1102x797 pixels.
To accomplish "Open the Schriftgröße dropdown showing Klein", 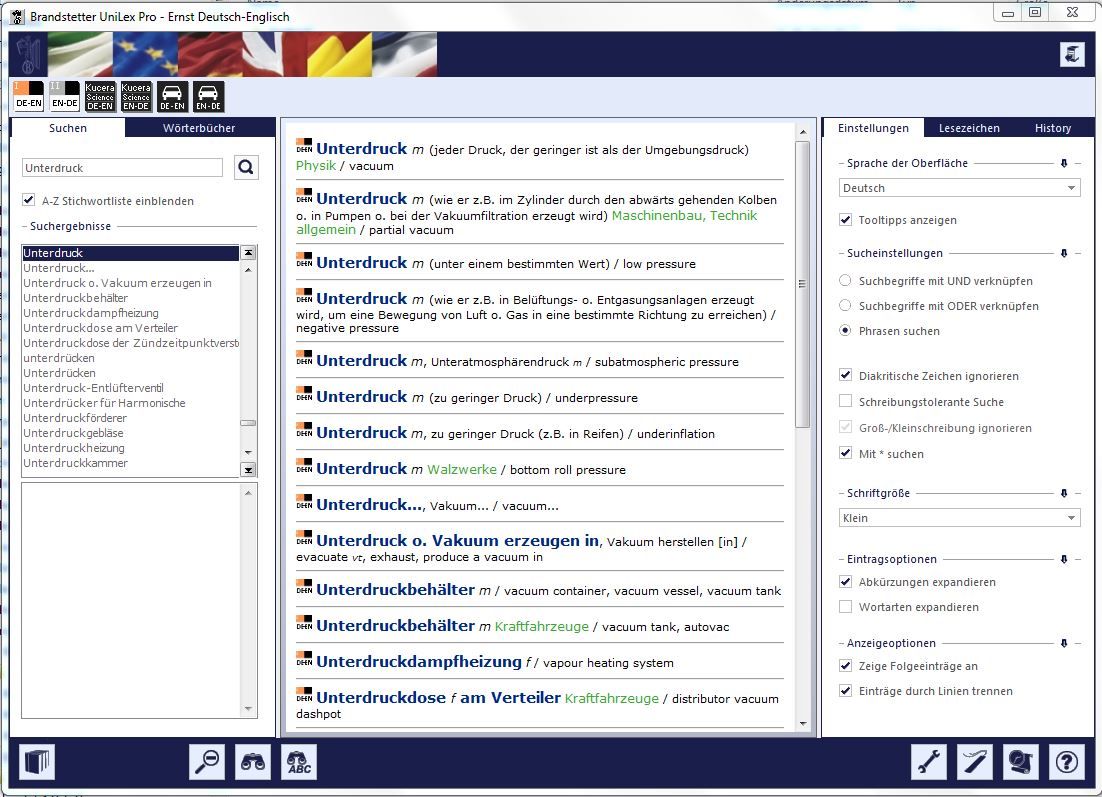I will point(959,518).
